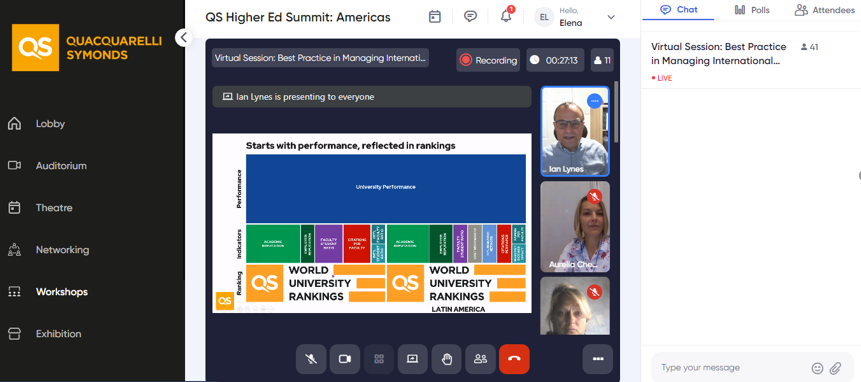Raise your hand
Image resolution: width=861 pixels, height=382 pixels.
(x=446, y=359)
